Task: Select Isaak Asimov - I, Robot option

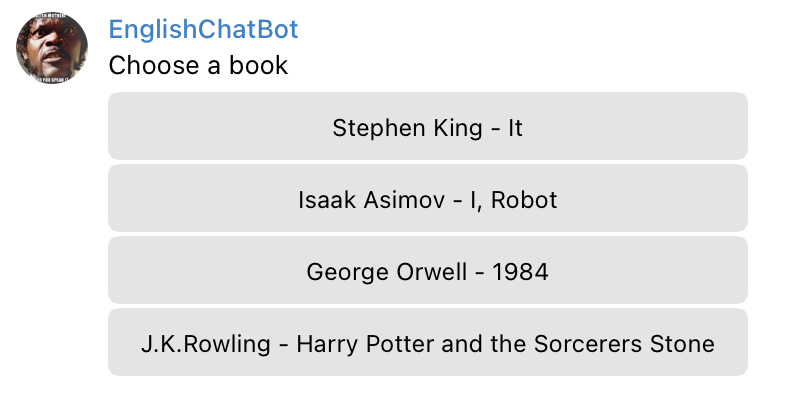Action: pyautogui.click(x=428, y=198)
